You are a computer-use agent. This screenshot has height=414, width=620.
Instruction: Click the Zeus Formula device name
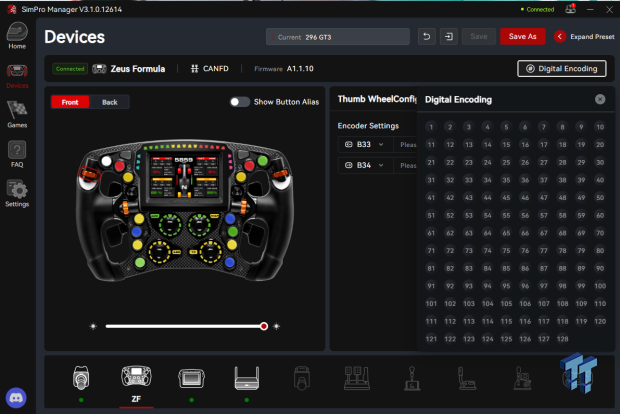138,69
